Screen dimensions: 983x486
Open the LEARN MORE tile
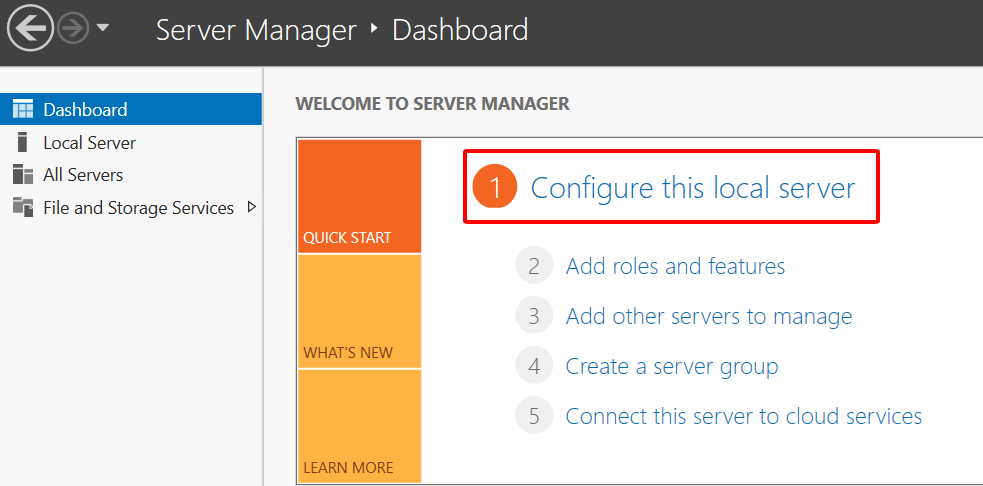359,426
